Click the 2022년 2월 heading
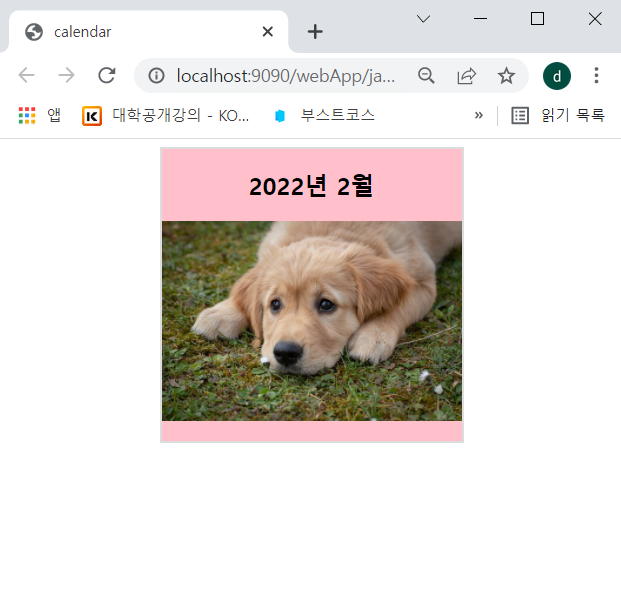Viewport: 621px width, 614px height. pyautogui.click(x=311, y=185)
